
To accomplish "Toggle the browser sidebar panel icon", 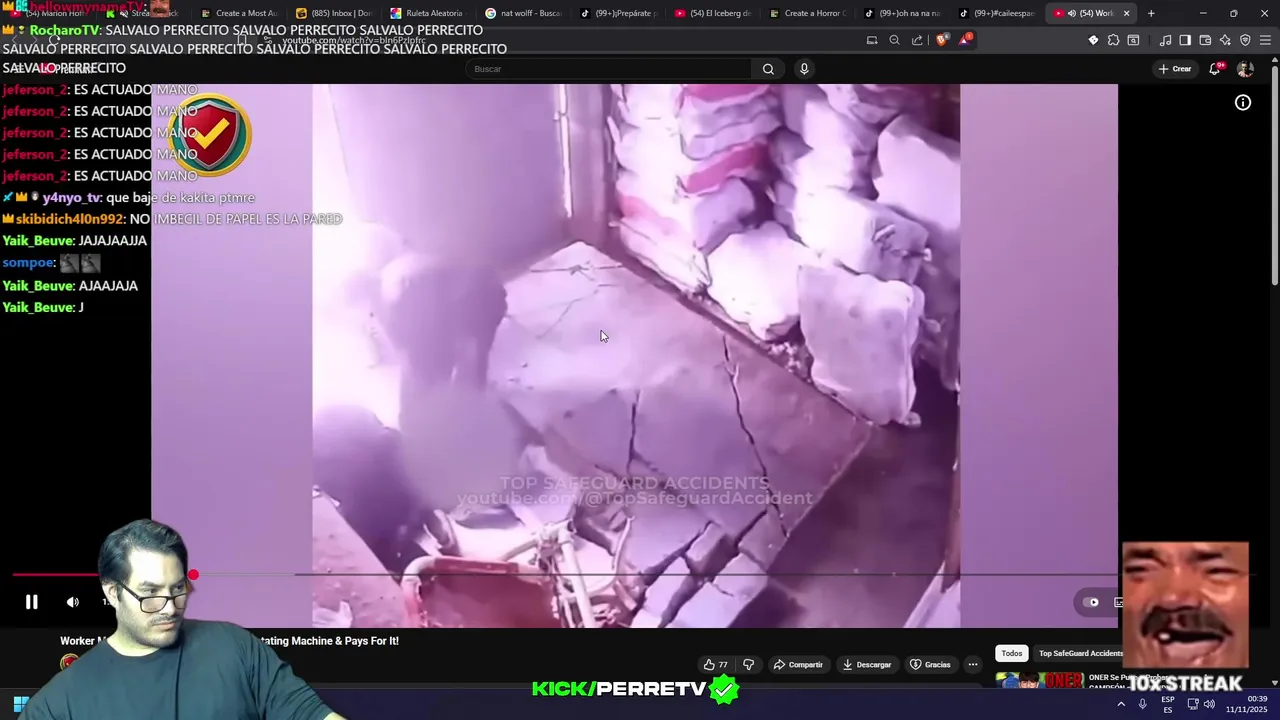I will (x=1185, y=40).
